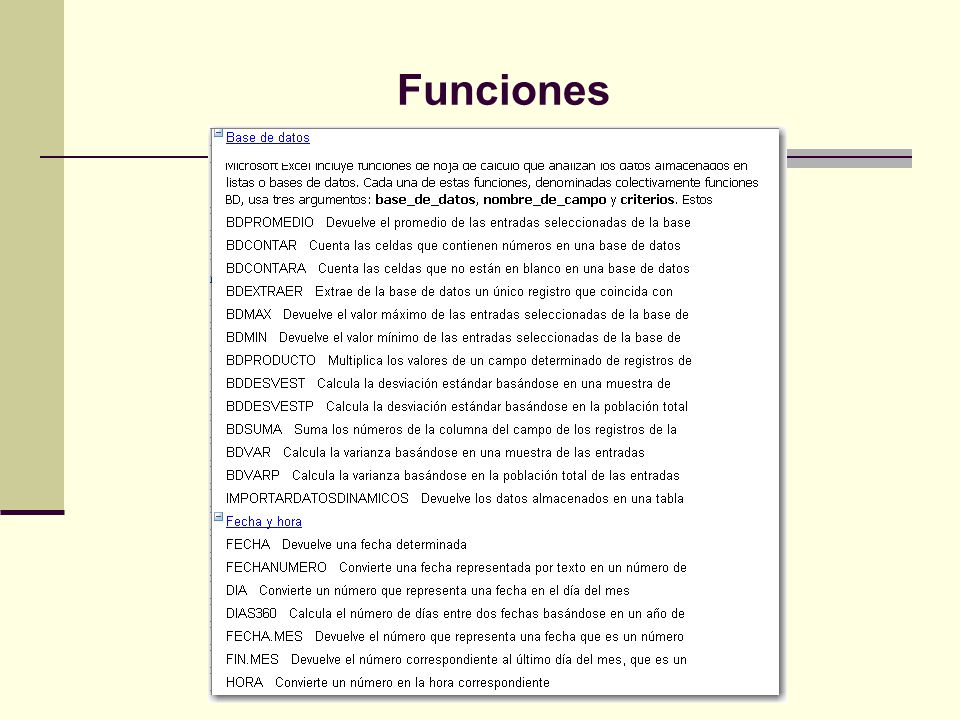Select the BDCONTAR function row
Viewport: 960px width, 720px height.
453,246
